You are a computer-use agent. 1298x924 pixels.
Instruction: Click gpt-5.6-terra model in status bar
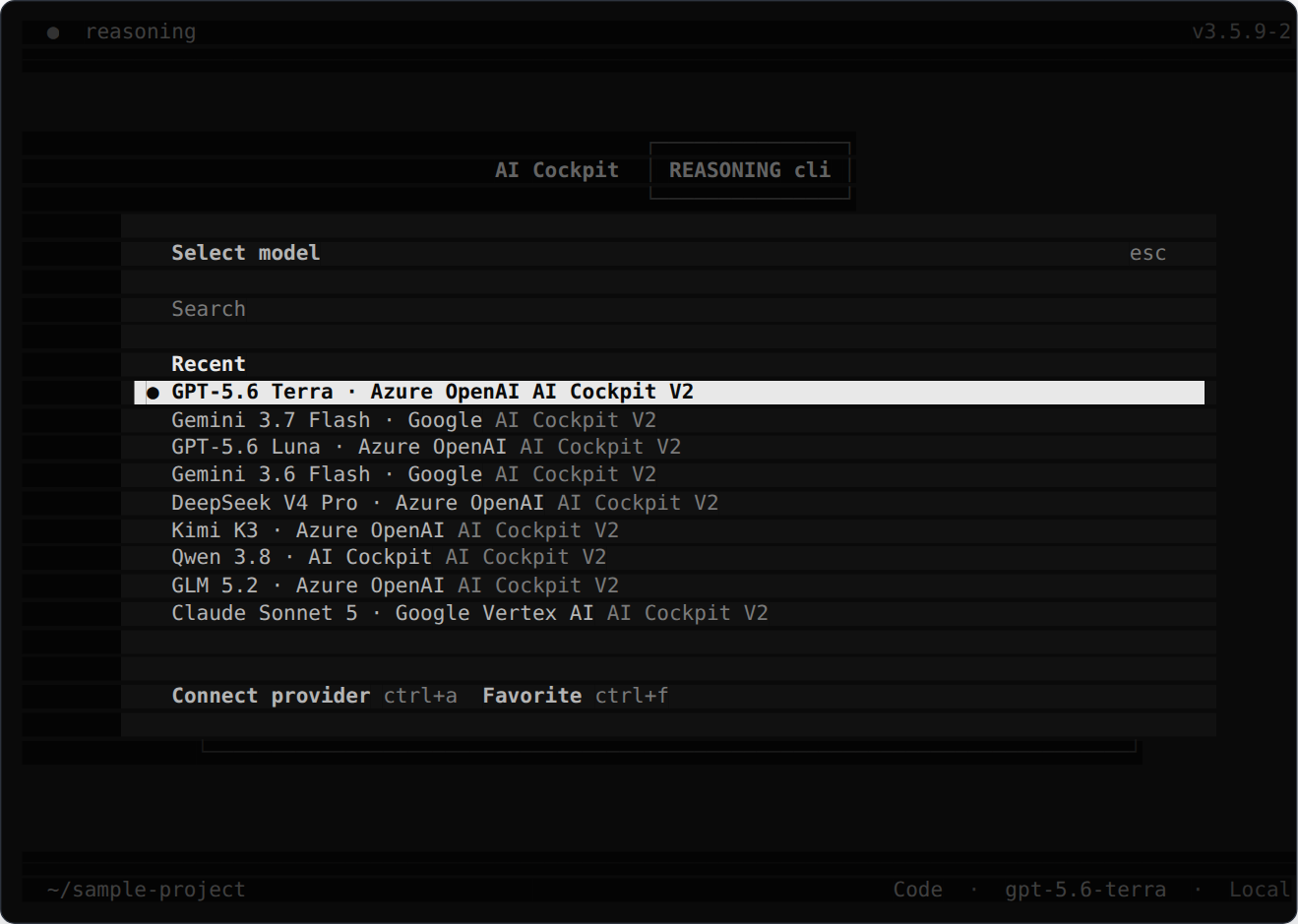(x=1085, y=890)
